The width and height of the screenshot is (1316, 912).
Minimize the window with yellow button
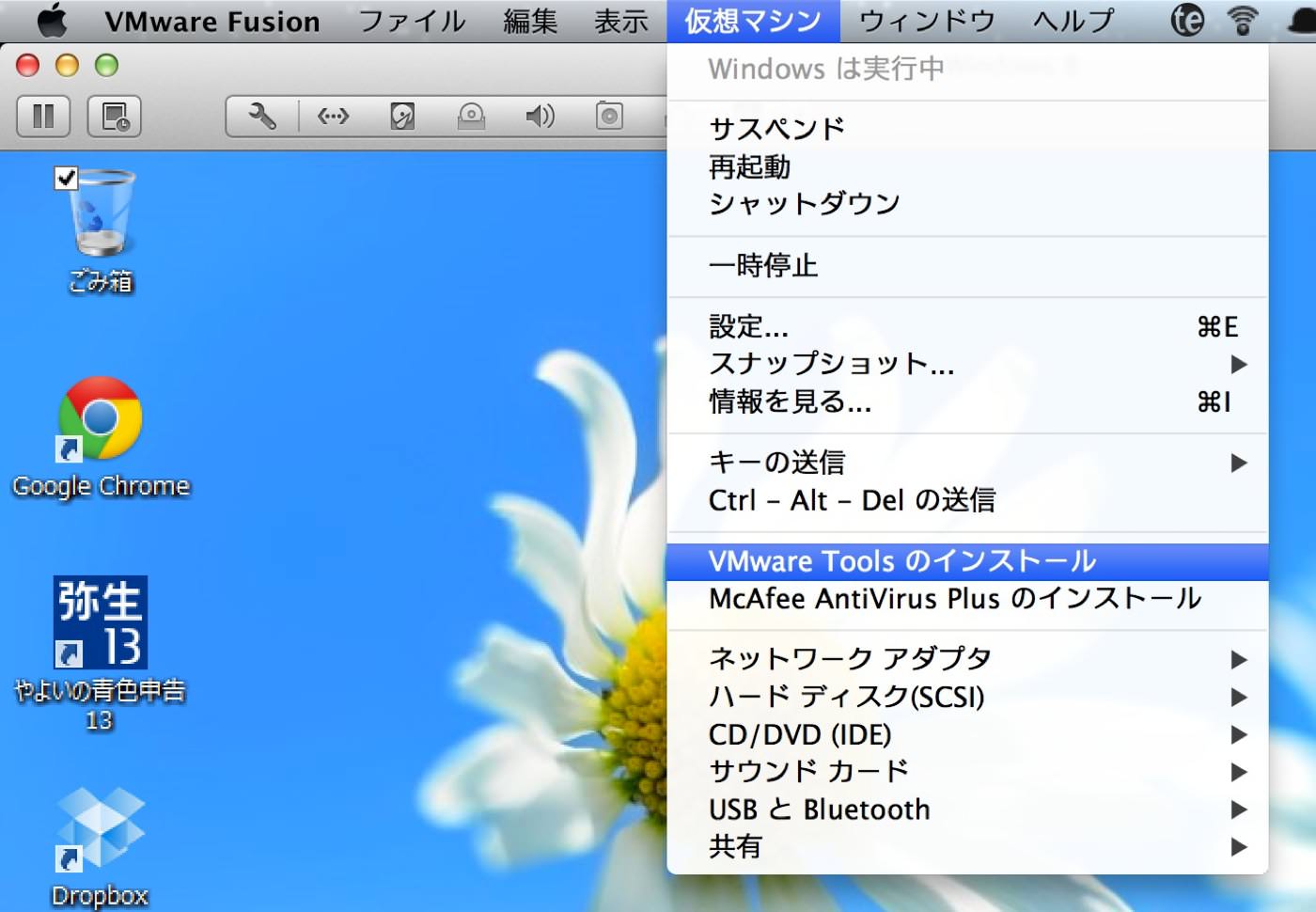pyautogui.click(x=68, y=65)
